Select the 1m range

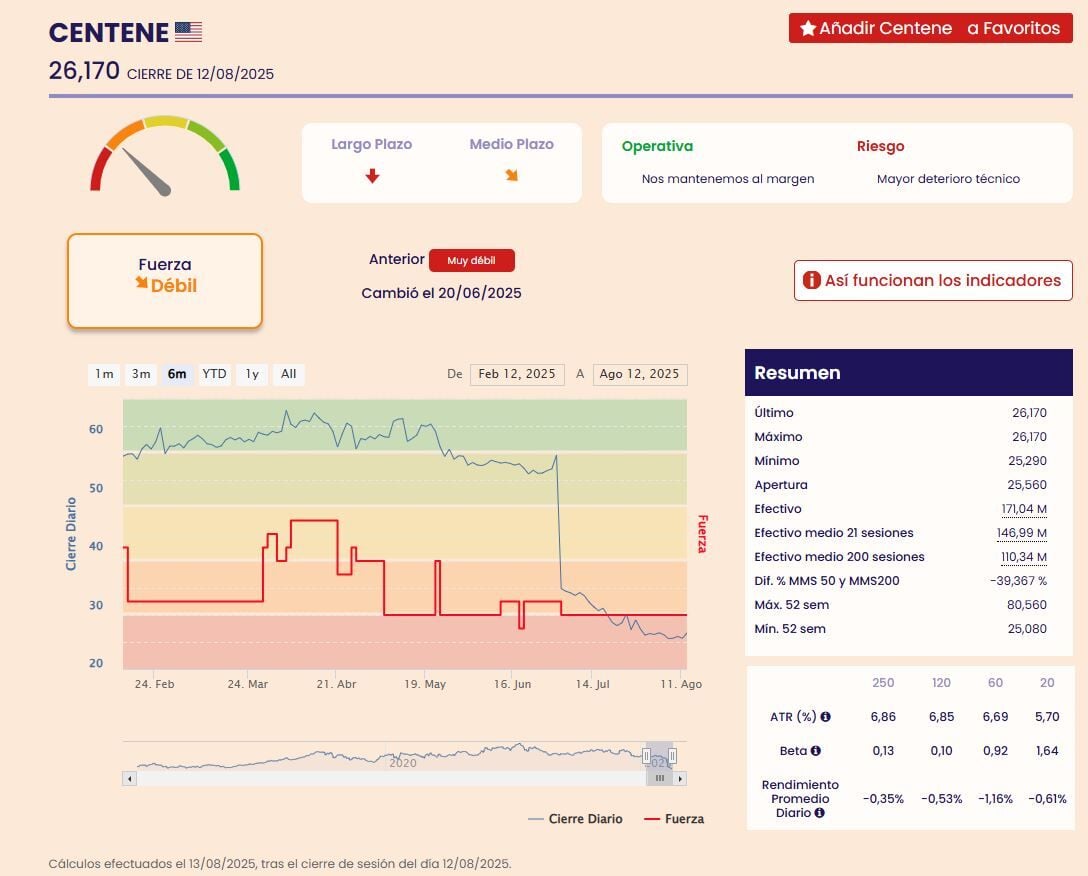click(104, 374)
